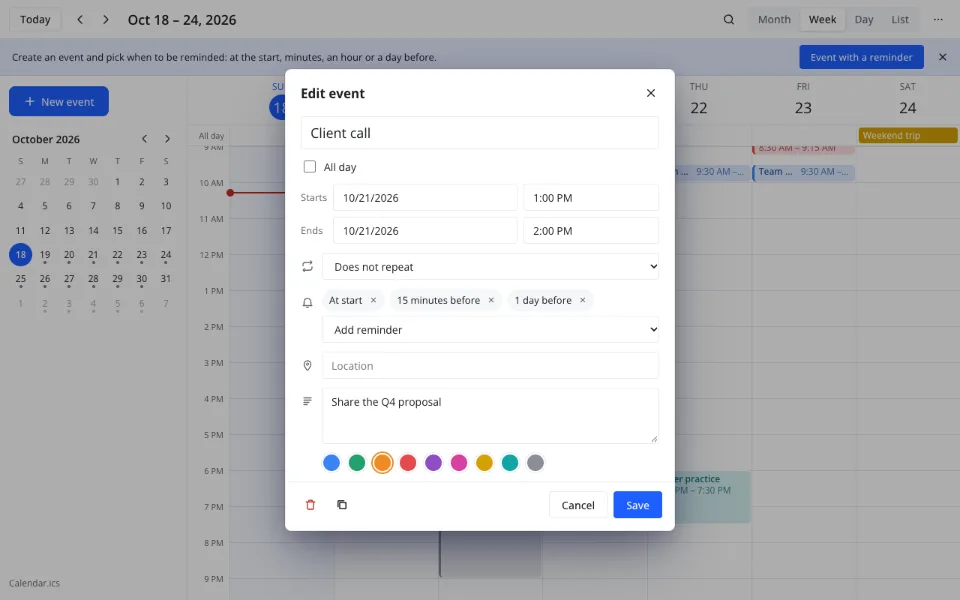The width and height of the screenshot is (960, 600).
Task: Open the 'Weekend trip' all-day event
Action: (x=908, y=135)
